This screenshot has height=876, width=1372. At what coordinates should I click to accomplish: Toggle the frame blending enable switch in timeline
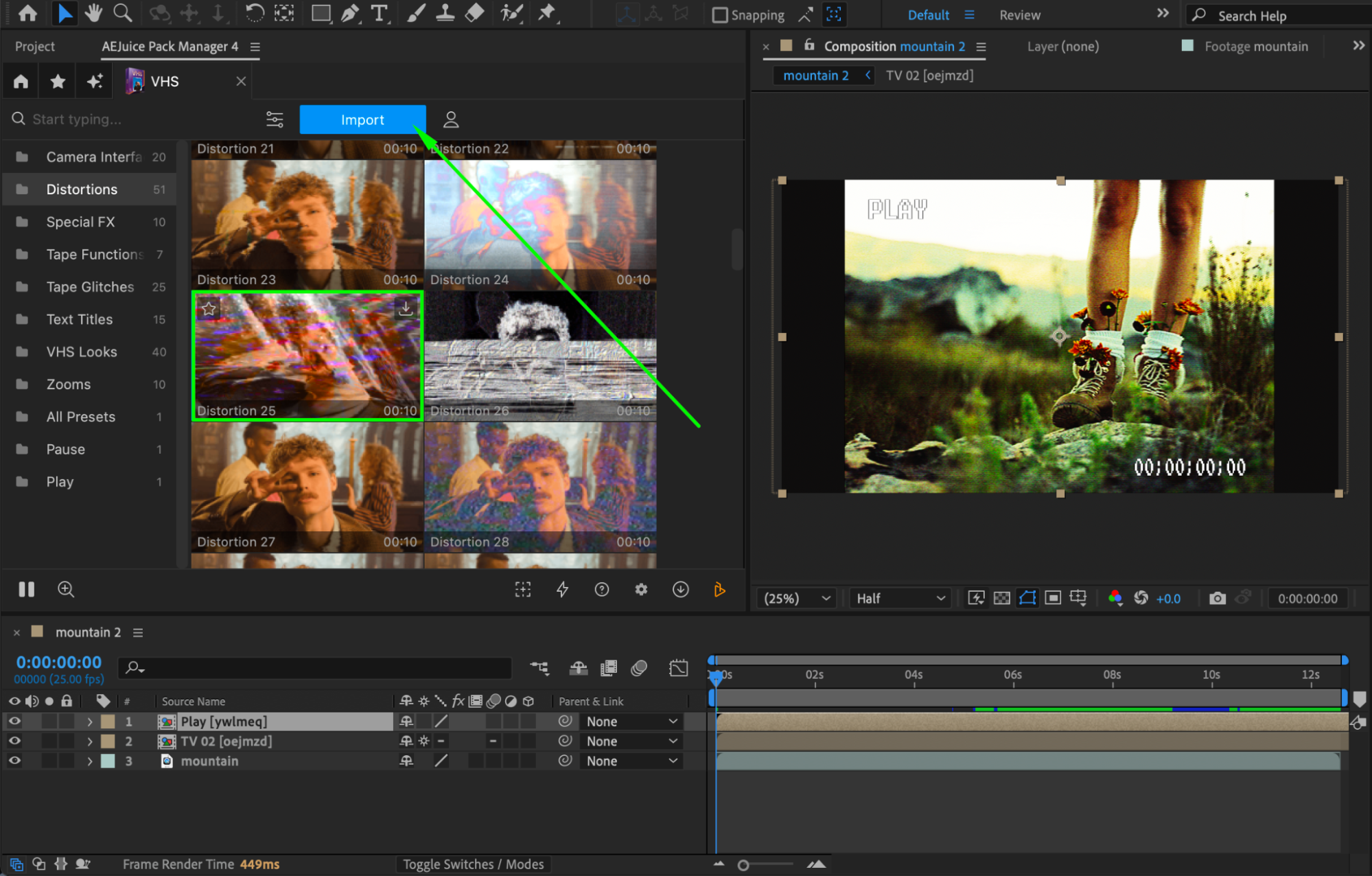tap(608, 667)
